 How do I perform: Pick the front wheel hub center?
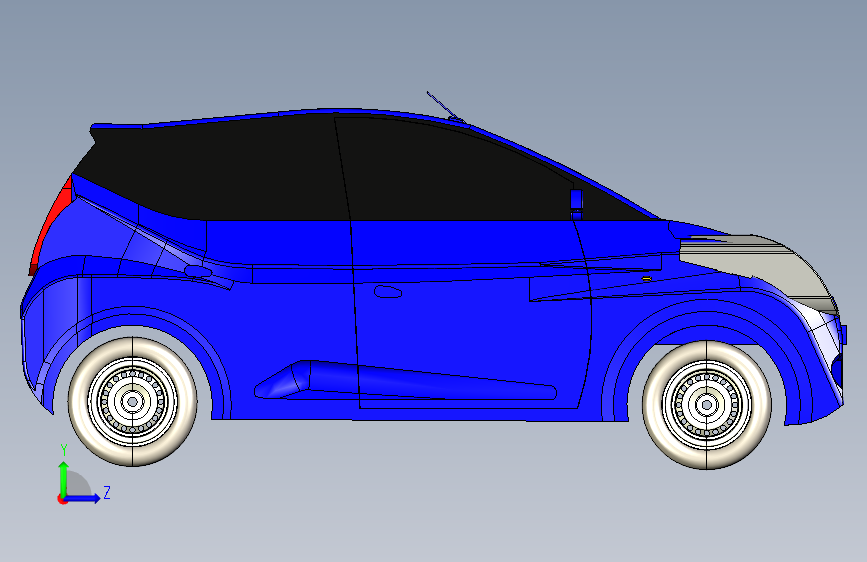coord(706,405)
